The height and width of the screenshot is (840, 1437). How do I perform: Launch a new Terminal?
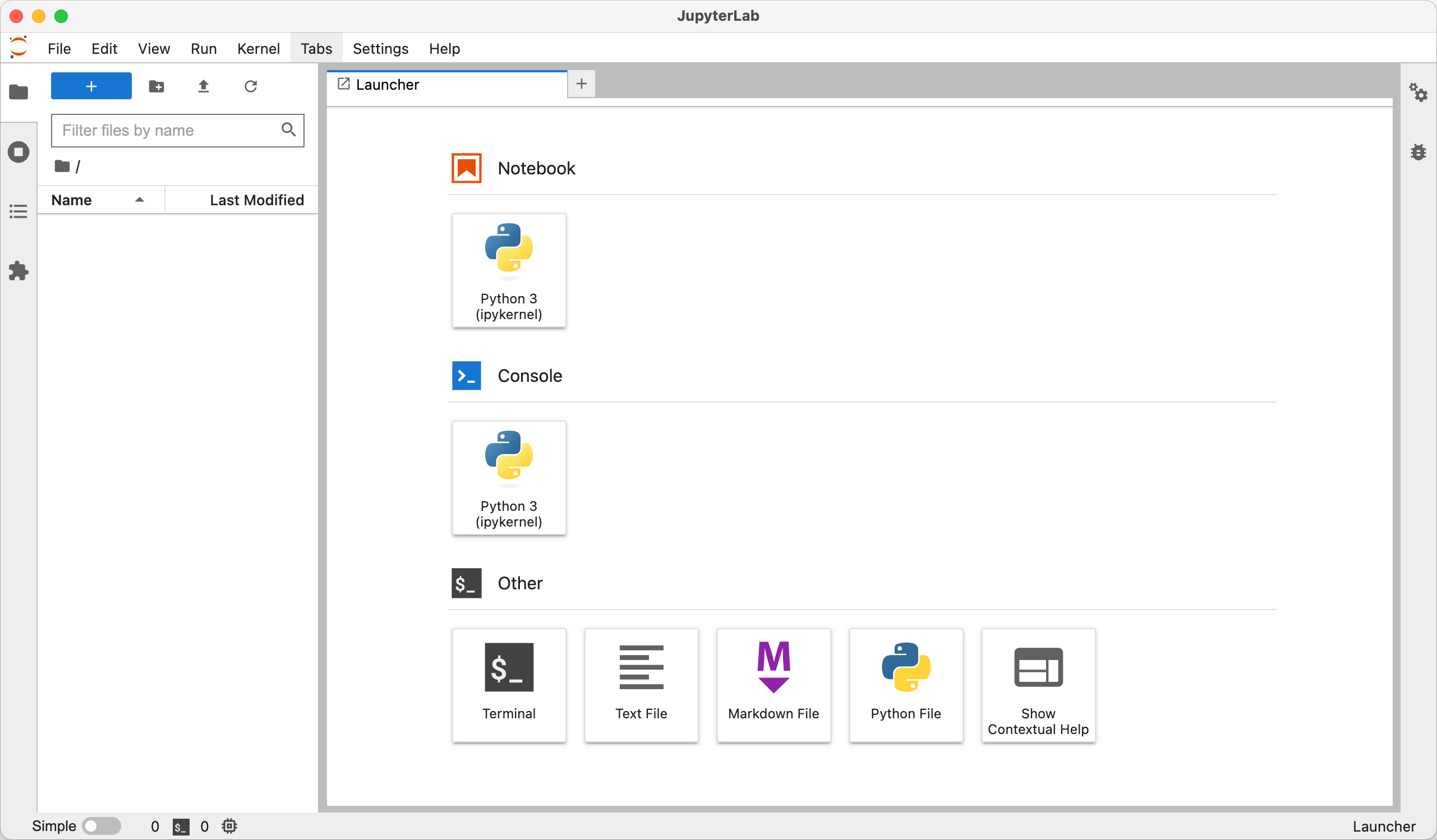509,684
